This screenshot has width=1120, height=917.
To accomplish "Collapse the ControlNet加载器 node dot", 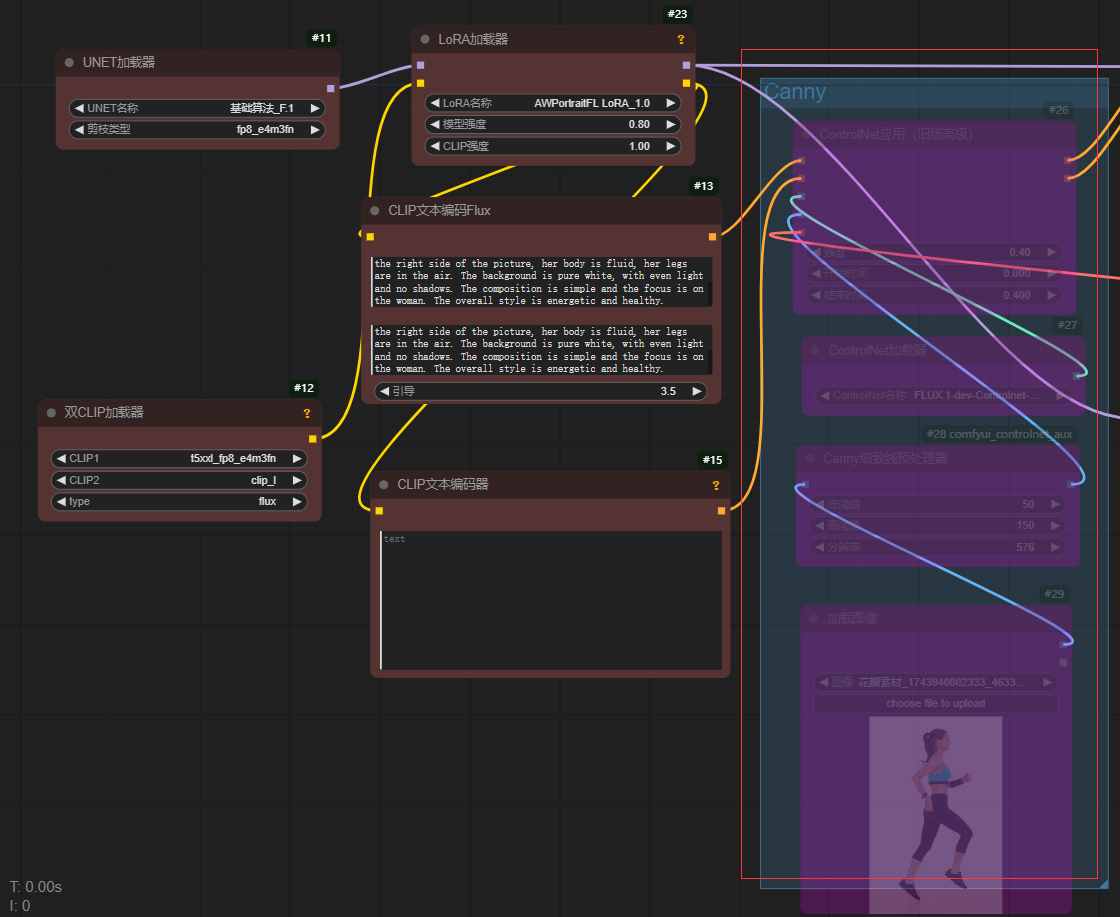I will [815, 351].
